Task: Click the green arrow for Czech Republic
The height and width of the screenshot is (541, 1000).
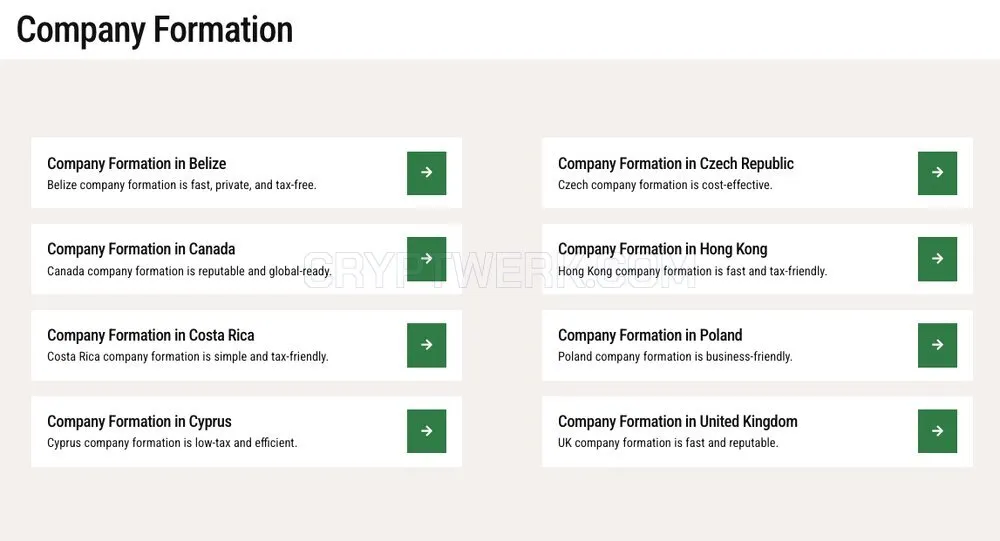Action: [938, 173]
